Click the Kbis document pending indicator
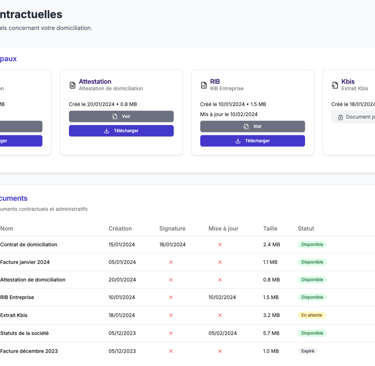 pos(353,117)
